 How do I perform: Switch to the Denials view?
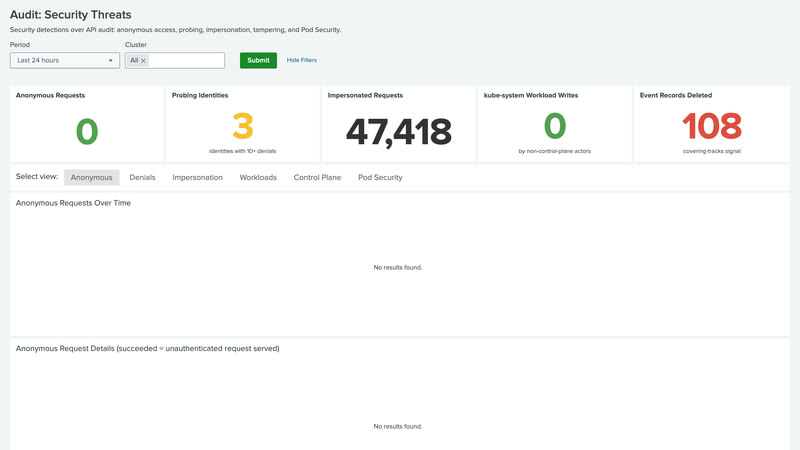[x=142, y=178]
